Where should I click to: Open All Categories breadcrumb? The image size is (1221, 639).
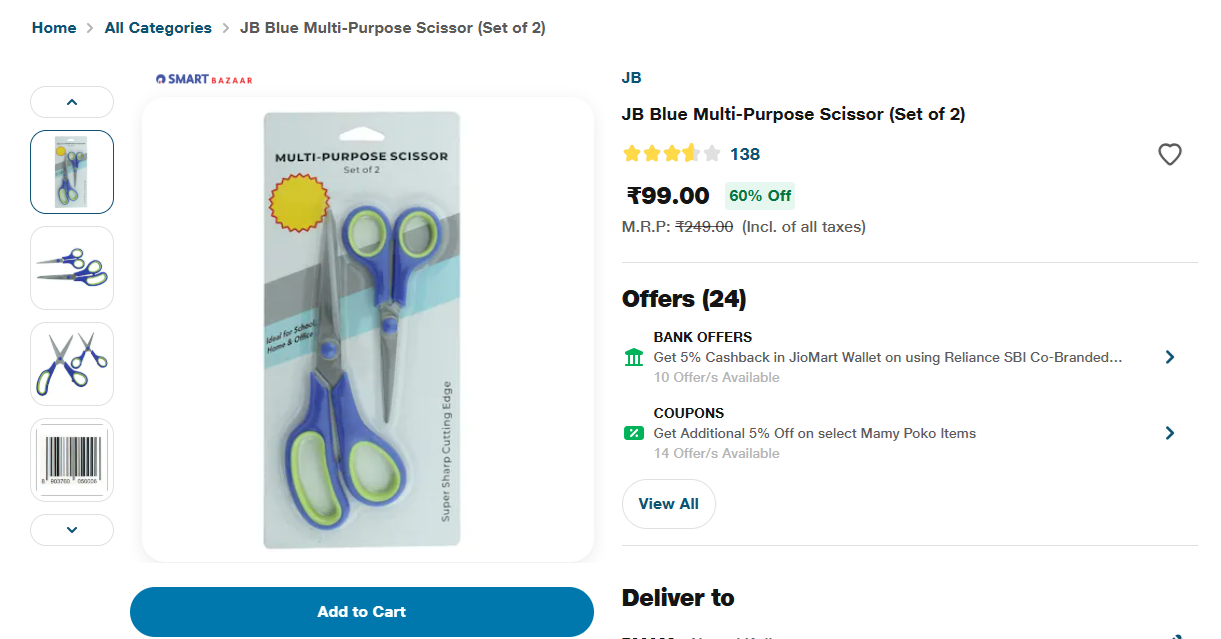(158, 28)
